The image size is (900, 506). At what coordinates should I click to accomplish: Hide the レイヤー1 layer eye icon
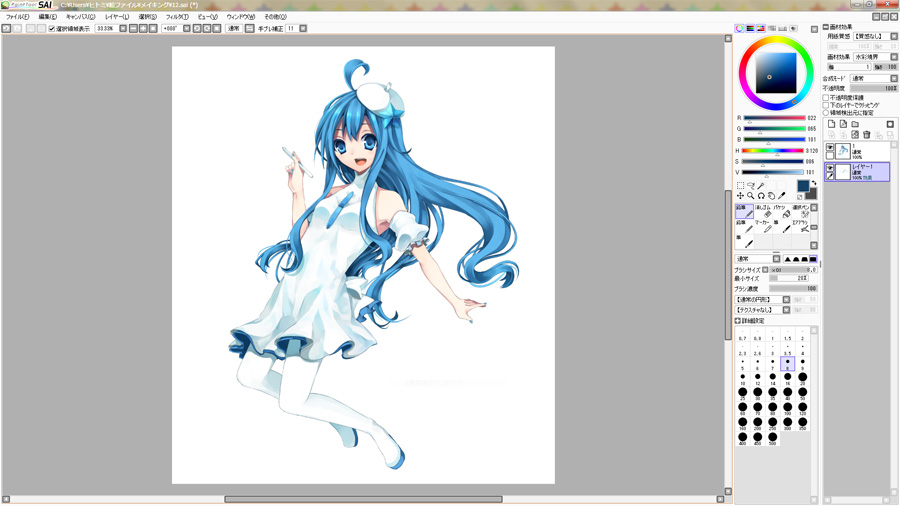click(x=830, y=168)
